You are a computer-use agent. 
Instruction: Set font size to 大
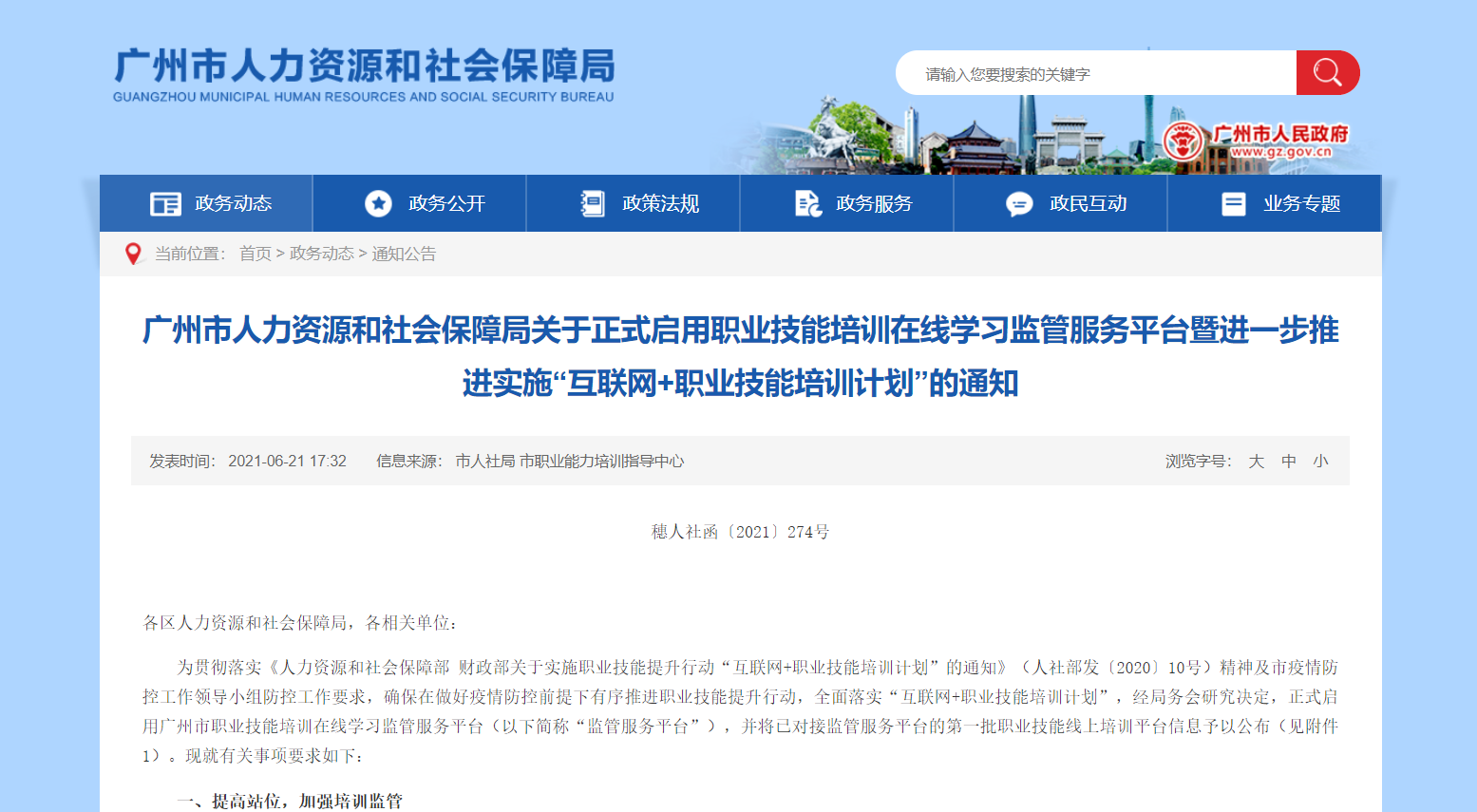1256,461
